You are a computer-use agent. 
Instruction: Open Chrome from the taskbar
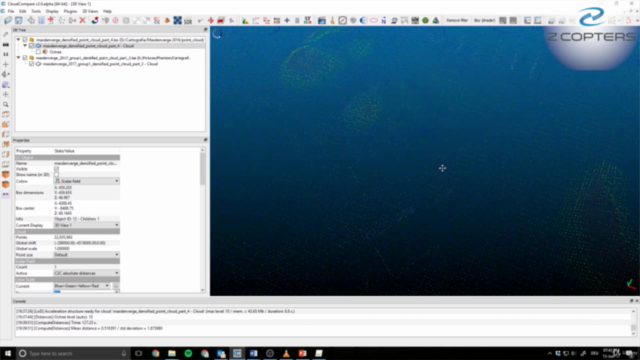click(156, 353)
